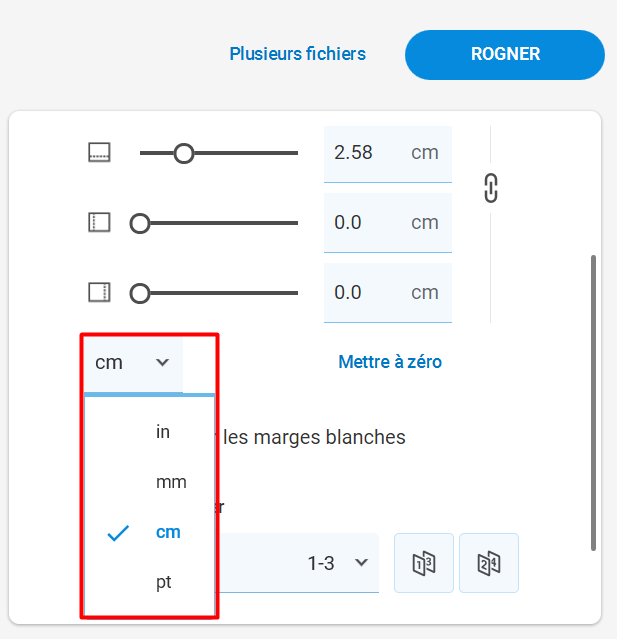Viewport: 617px width, 639px height.
Task: Click the left margin icon
Action: click(x=99, y=223)
